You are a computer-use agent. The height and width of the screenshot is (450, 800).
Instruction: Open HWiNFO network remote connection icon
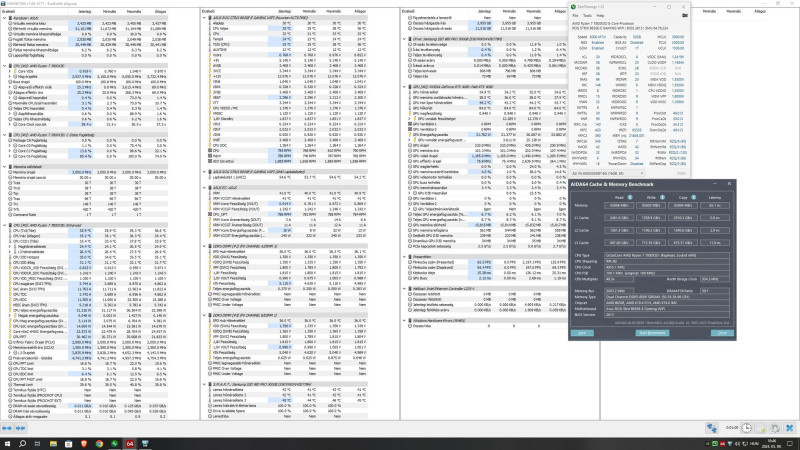(x=712, y=428)
